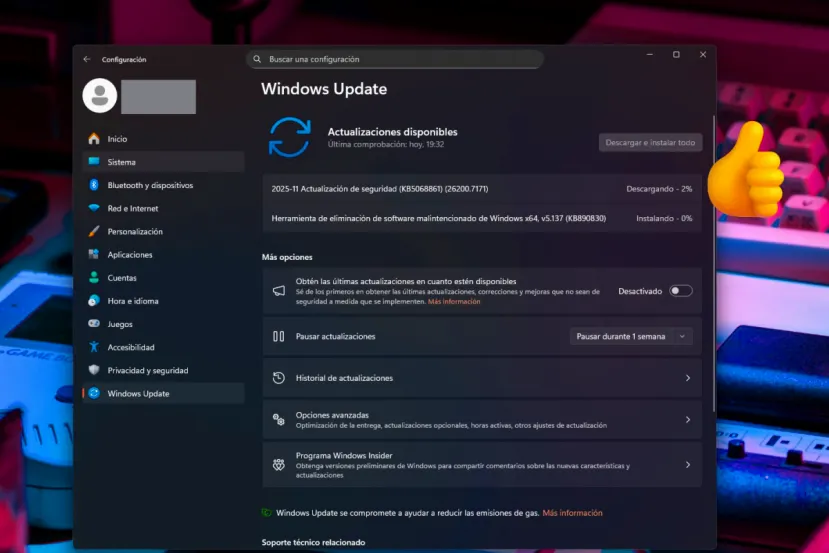
Task: Click the vertical scrollbar of settings page
Action: point(714,263)
